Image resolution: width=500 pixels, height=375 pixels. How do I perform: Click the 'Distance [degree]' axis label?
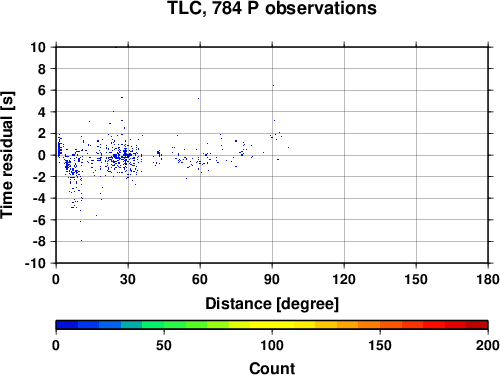(272, 304)
